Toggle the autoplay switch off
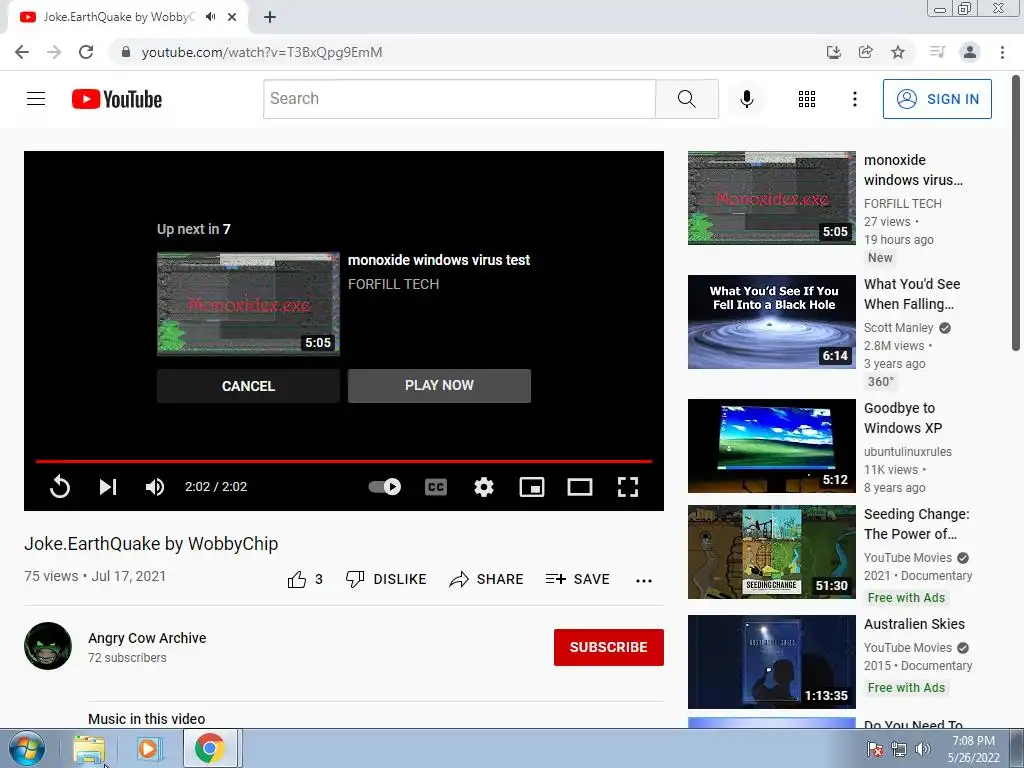This screenshot has width=1024, height=768. (x=385, y=487)
